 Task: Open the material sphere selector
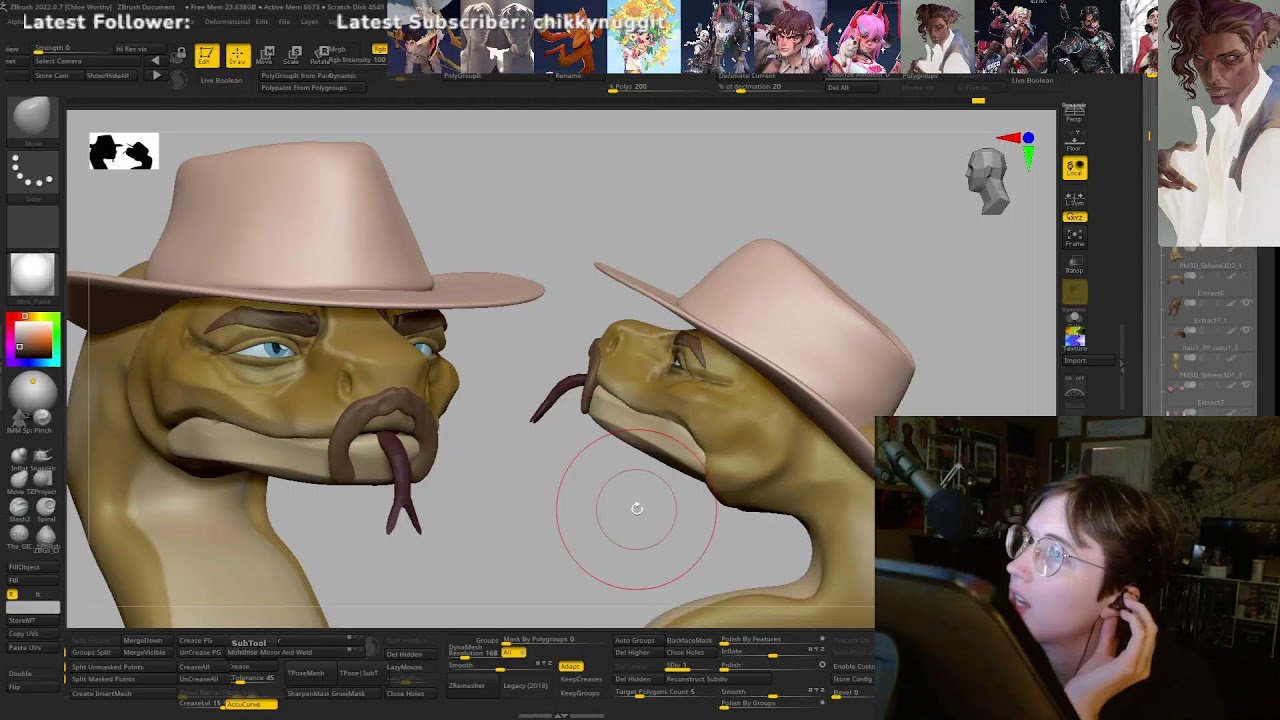(33, 273)
